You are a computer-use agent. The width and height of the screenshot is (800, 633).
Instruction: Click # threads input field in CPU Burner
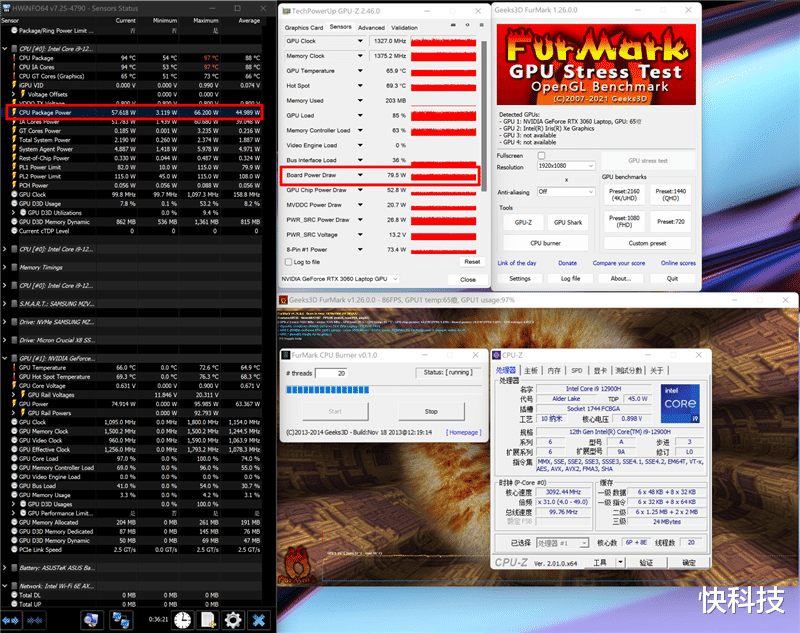pos(331,373)
